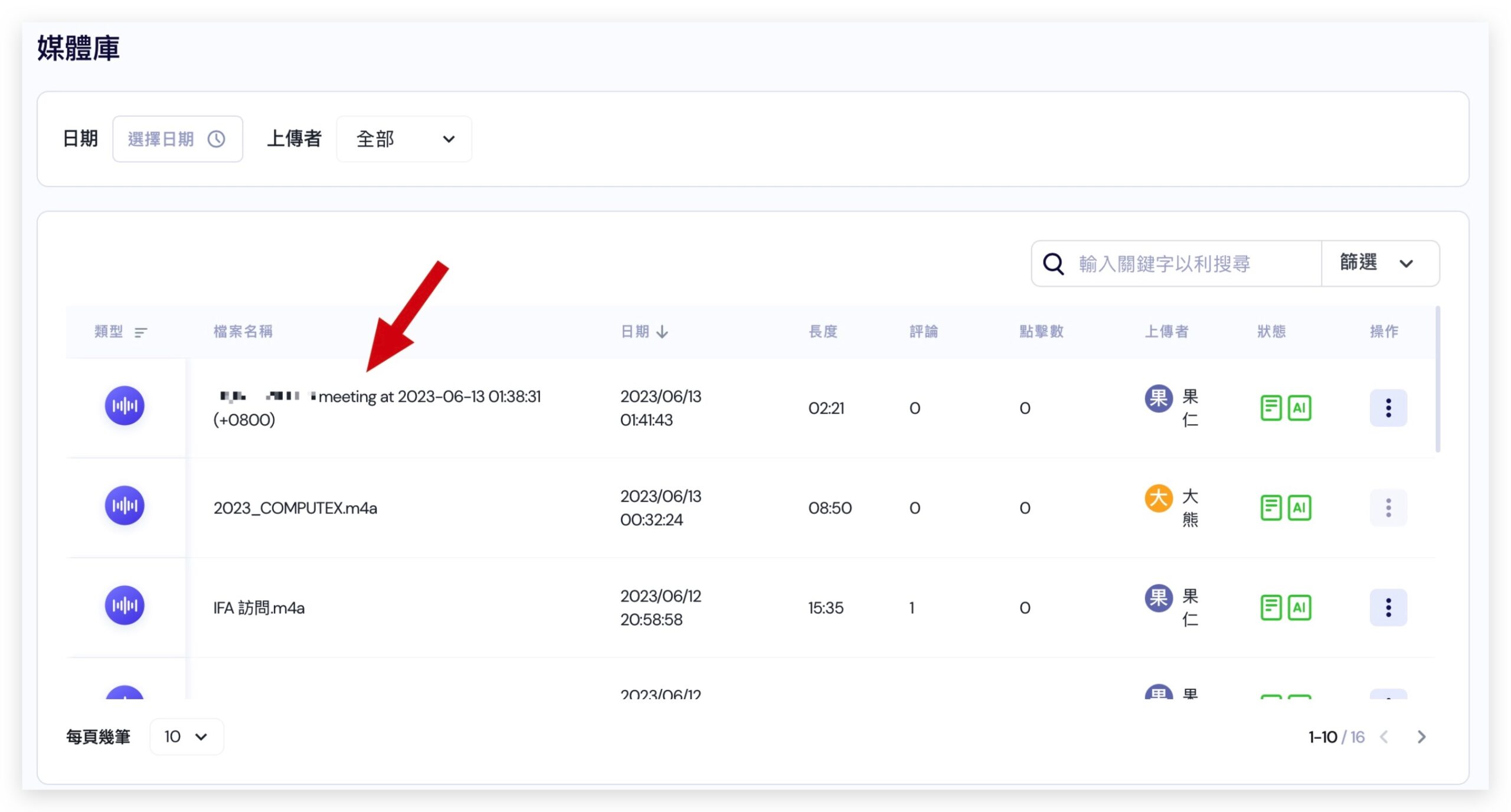Viewport: 1511px width, 812px height.
Task: Click the 長度 column header
Action: (x=823, y=332)
